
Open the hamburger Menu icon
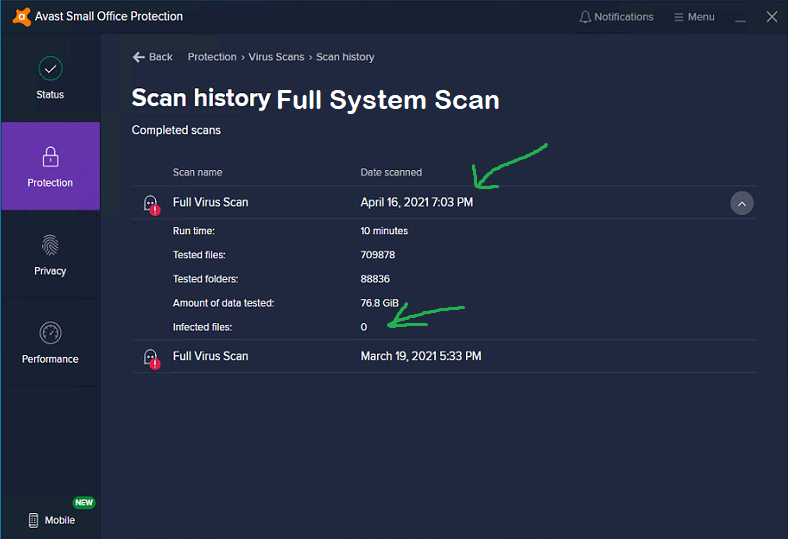coord(678,17)
